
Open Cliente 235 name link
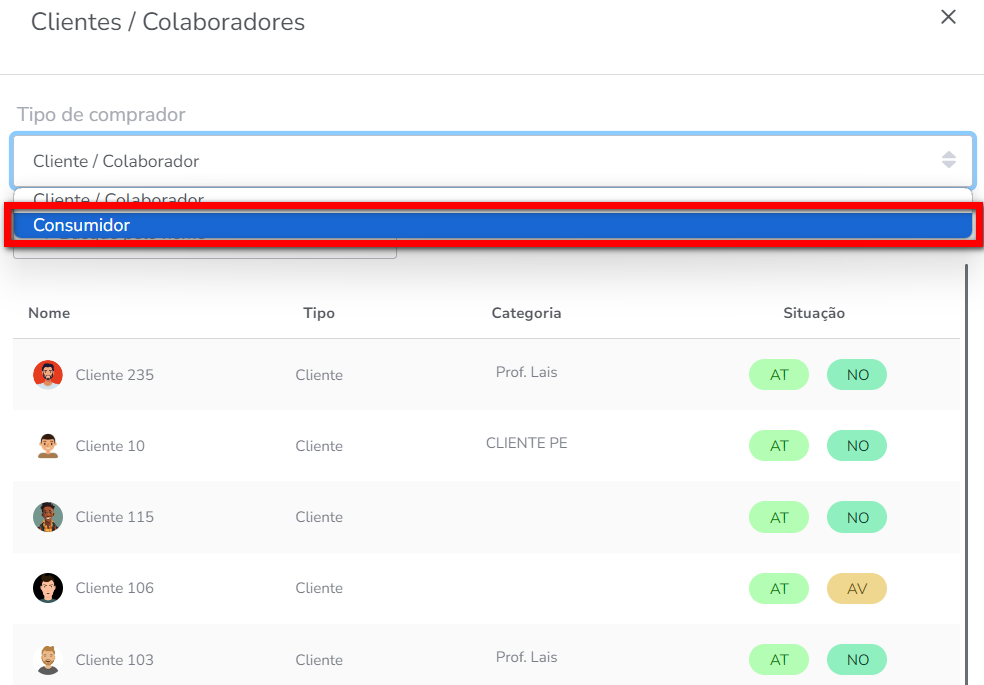pyautogui.click(x=115, y=375)
